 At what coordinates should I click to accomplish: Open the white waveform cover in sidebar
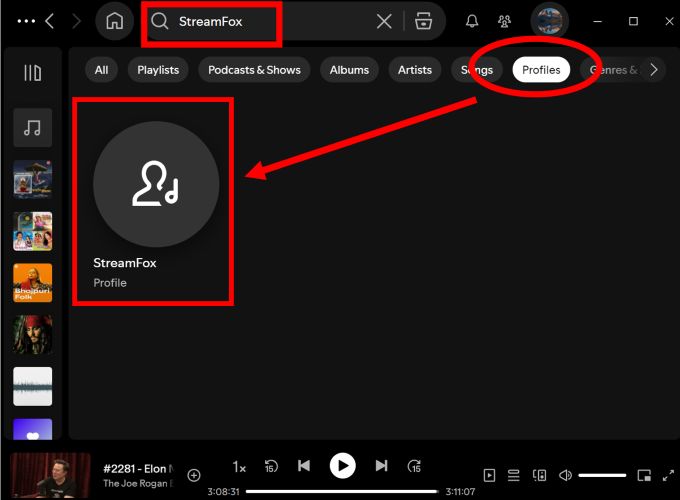click(x=33, y=386)
